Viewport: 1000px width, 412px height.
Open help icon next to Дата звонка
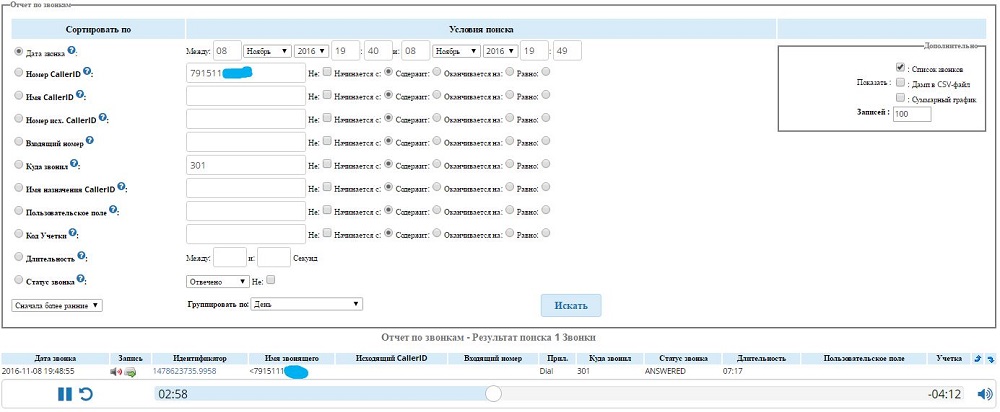point(72,50)
